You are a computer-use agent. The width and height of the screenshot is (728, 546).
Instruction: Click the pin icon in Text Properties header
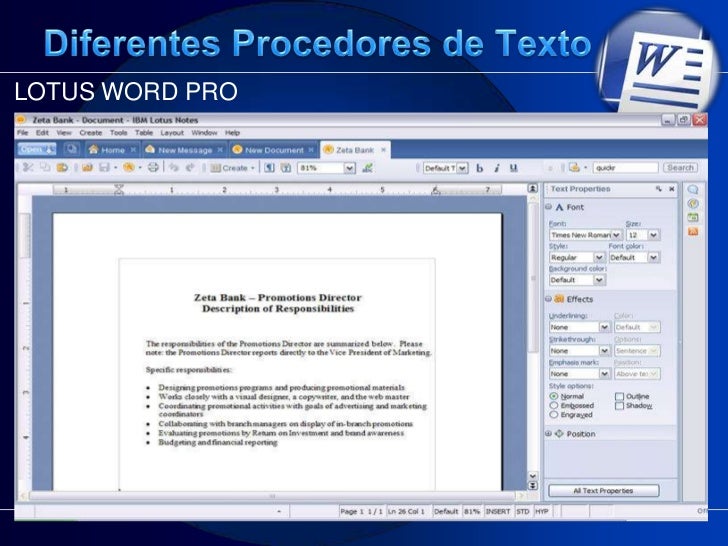click(x=659, y=189)
